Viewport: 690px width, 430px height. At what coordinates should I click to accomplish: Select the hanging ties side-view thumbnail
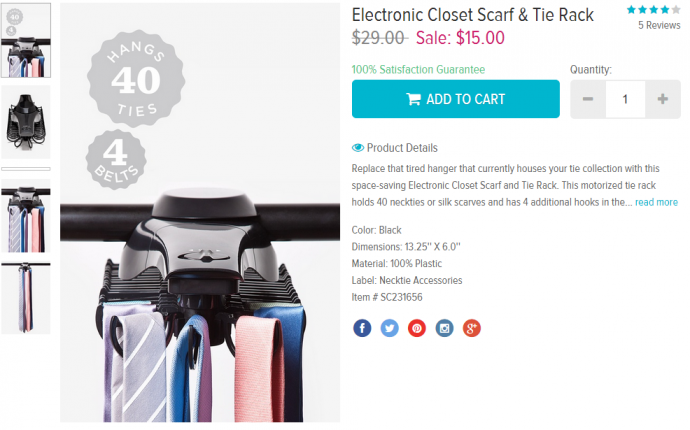click(x=26, y=298)
